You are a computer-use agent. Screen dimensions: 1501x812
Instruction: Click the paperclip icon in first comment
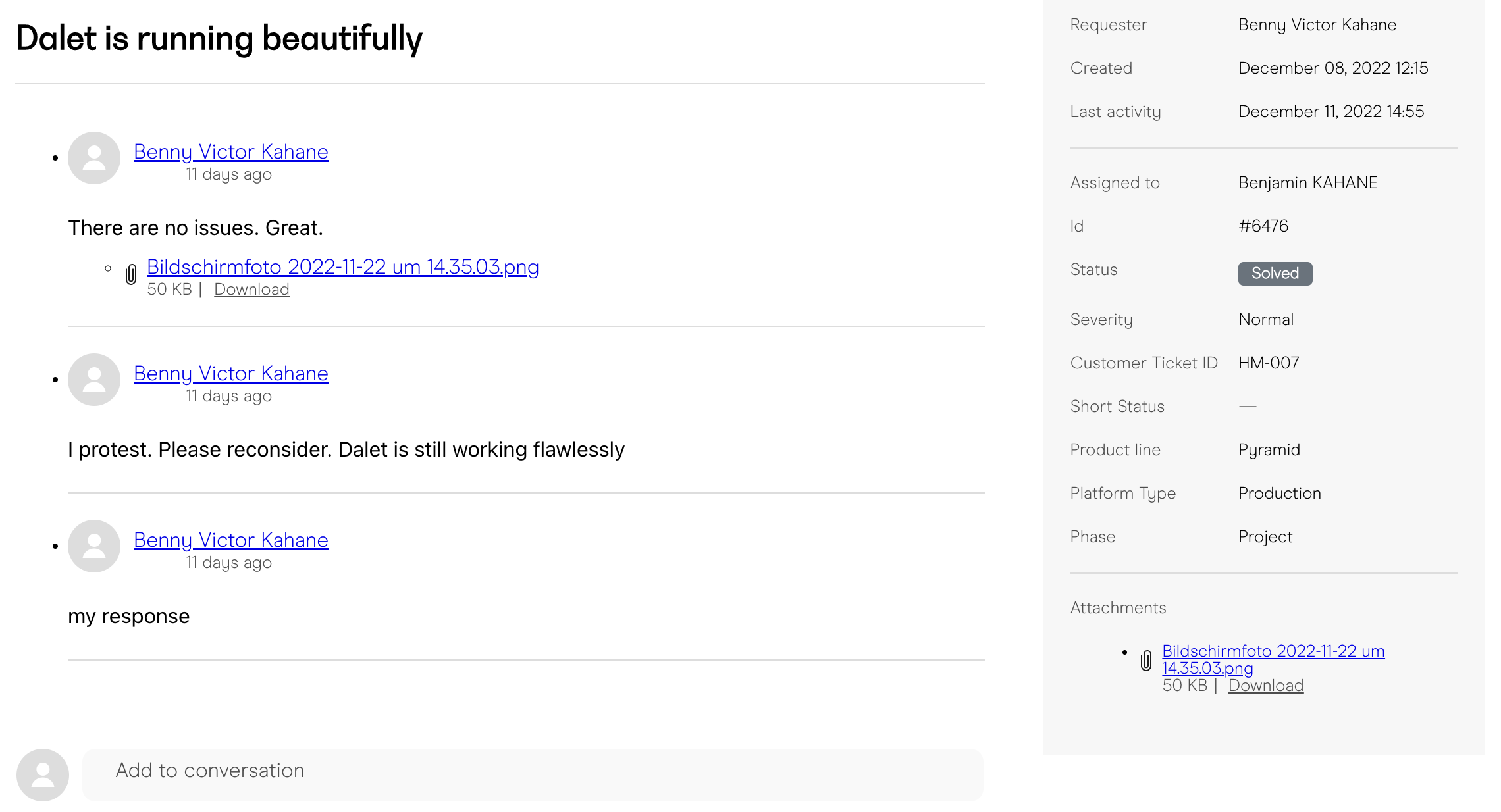point(131,274)
